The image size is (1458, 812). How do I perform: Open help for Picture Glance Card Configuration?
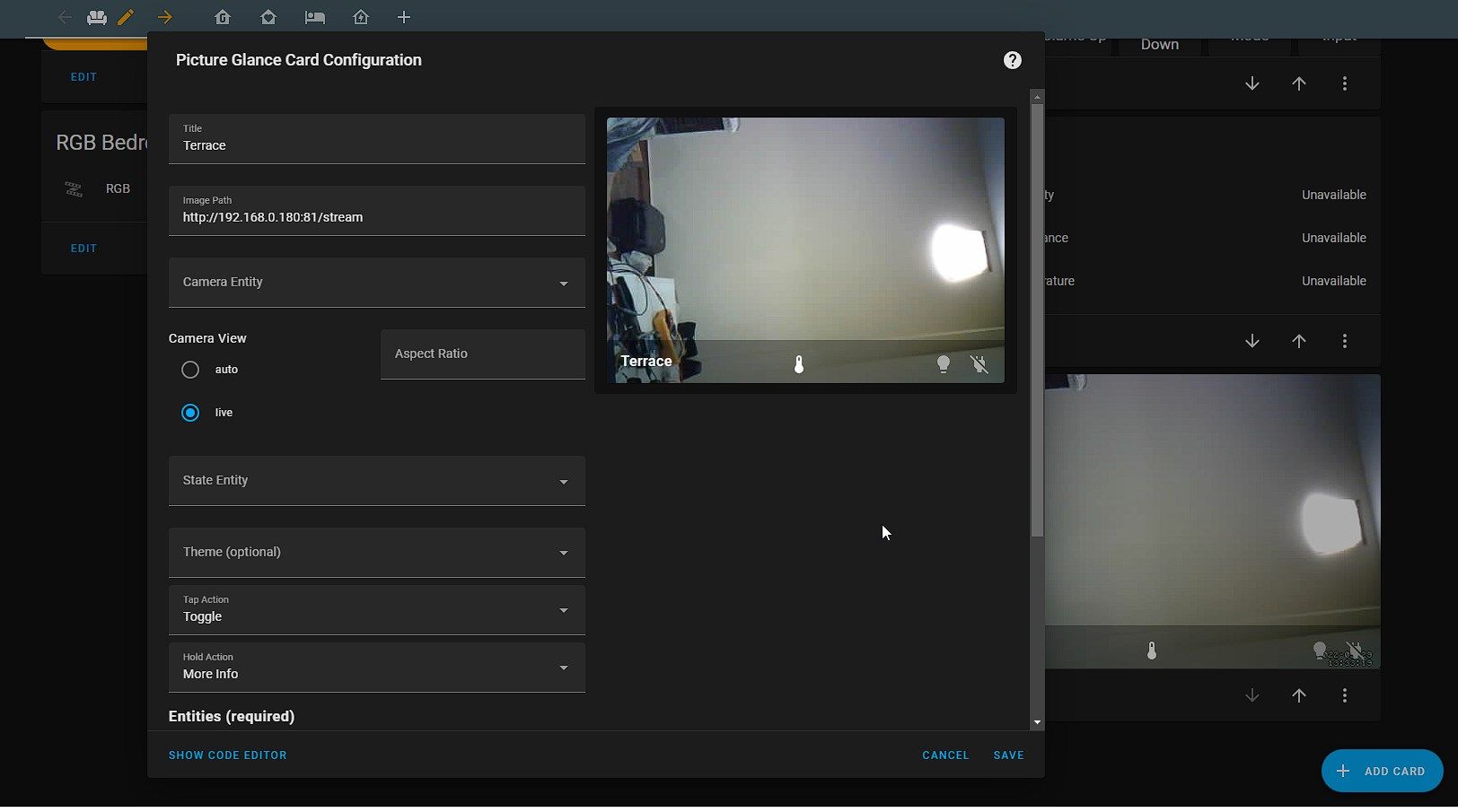(x=1012, y=60)
